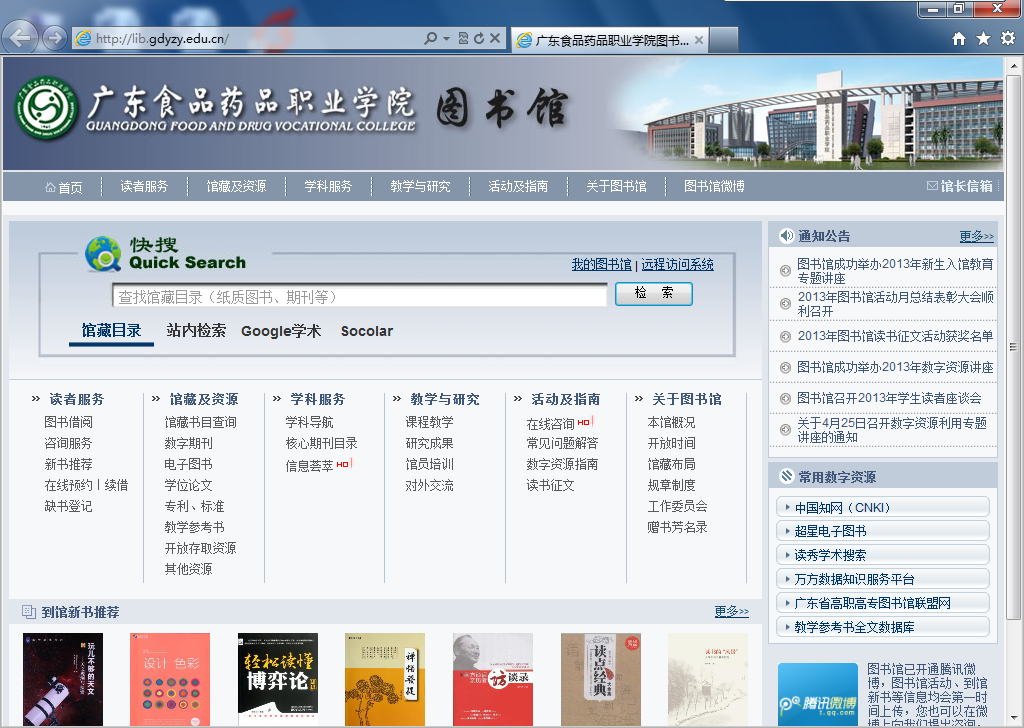This screenshot has height=728, width=1024.
Task: Open the 设计色彩 book cover
Action: point(170,679)
